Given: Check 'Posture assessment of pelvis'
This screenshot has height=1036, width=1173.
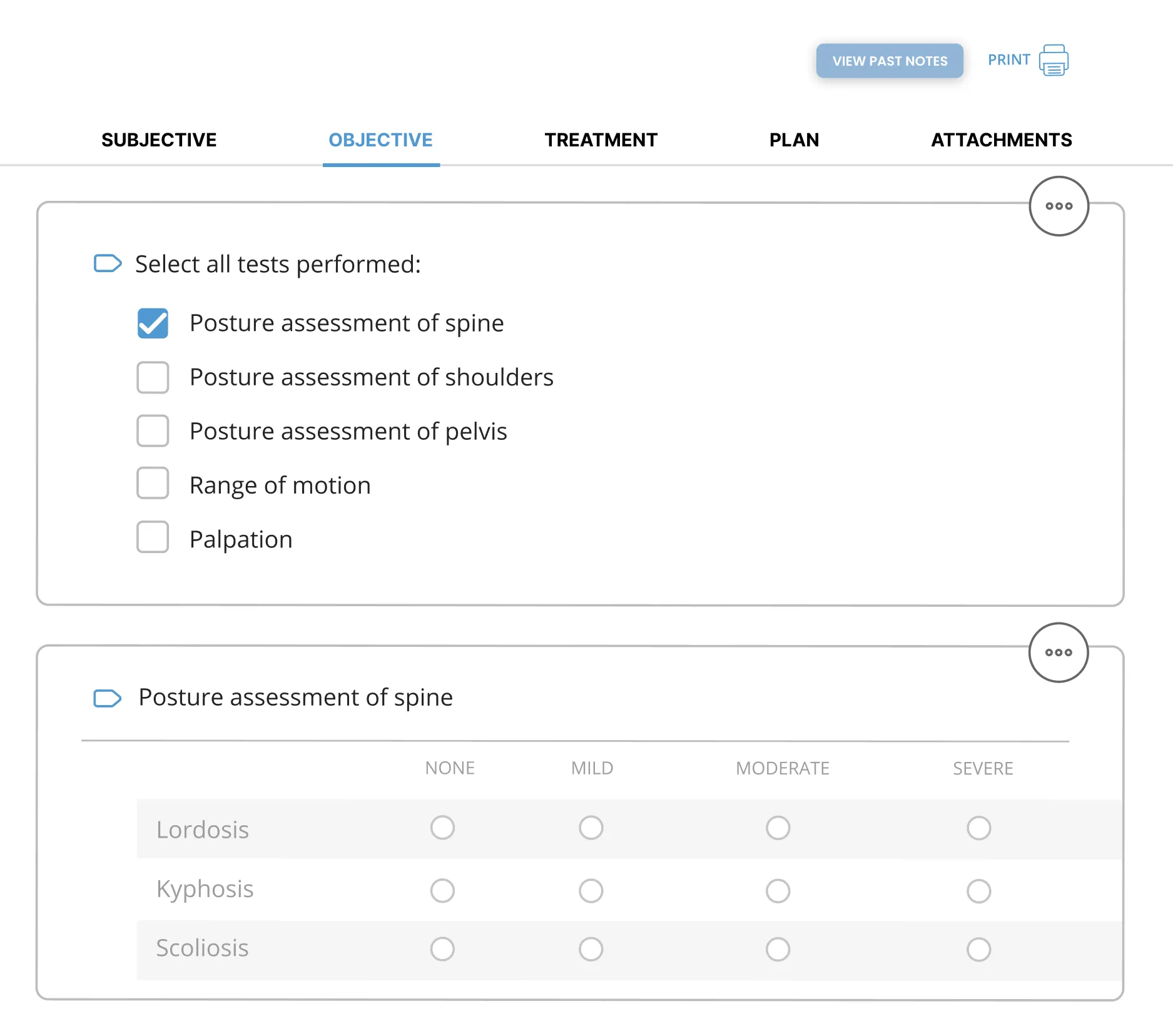Looking at the screenshot, I should [152, 431].
